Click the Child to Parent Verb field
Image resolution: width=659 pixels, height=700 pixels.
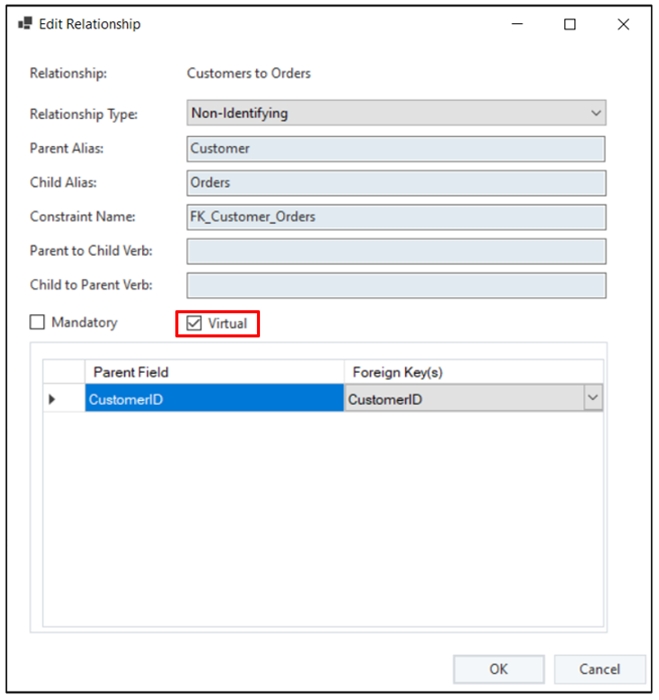point(396,285)
